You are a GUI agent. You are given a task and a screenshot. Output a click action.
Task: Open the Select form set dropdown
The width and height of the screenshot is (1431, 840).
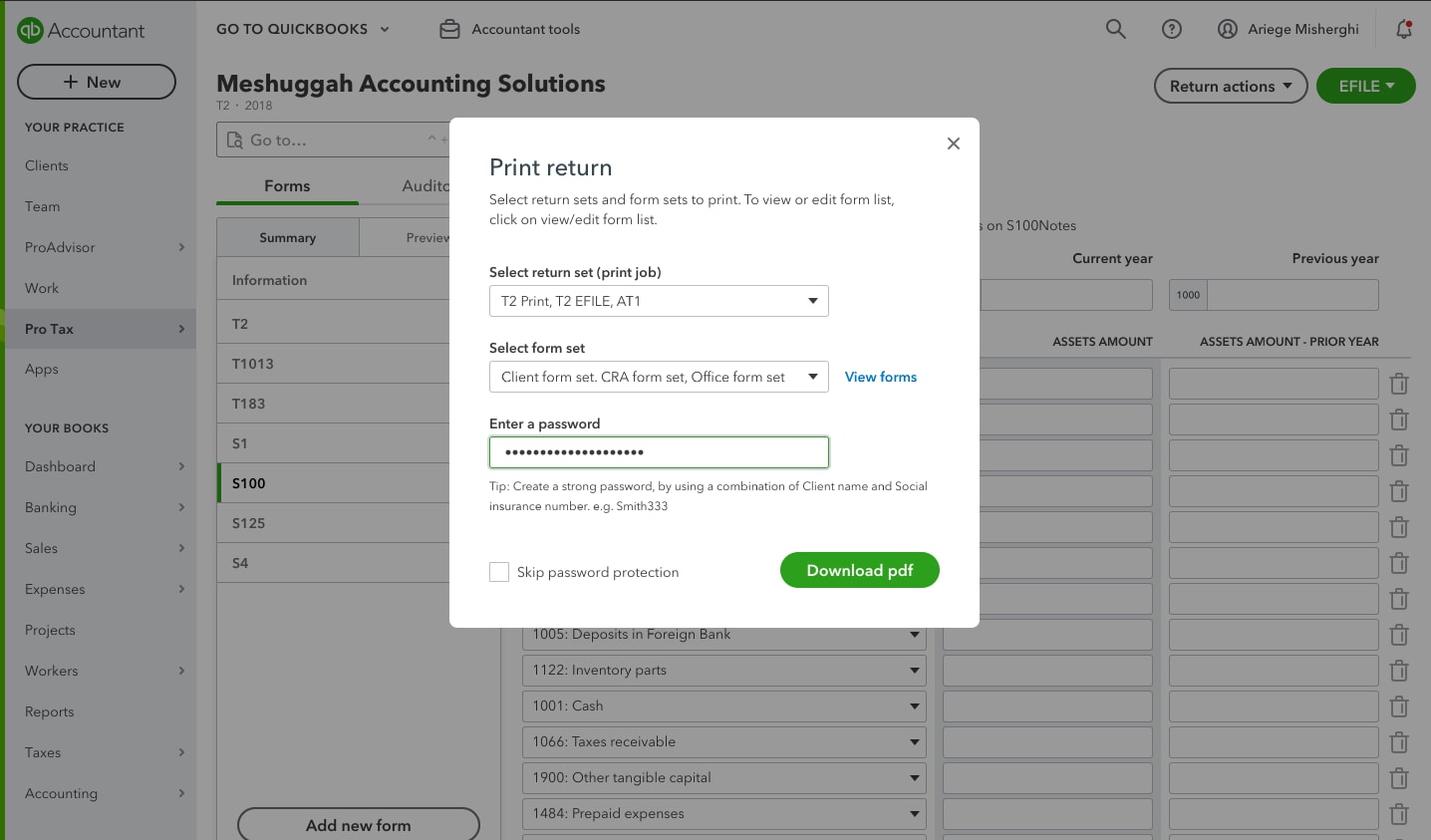pyautogui.click(x=659, y=377)
